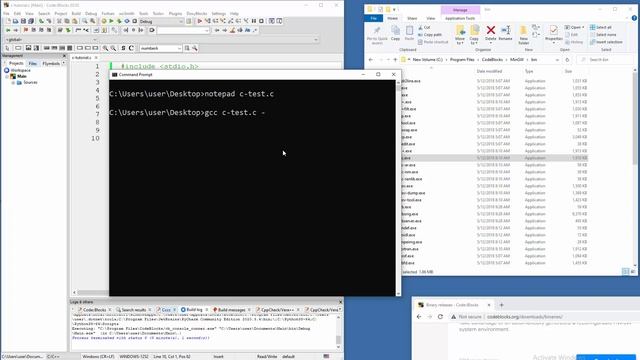Open the Build menu in Code::Blocks
Viewport: 640px width, 360px height.
(x=76, y=13)
